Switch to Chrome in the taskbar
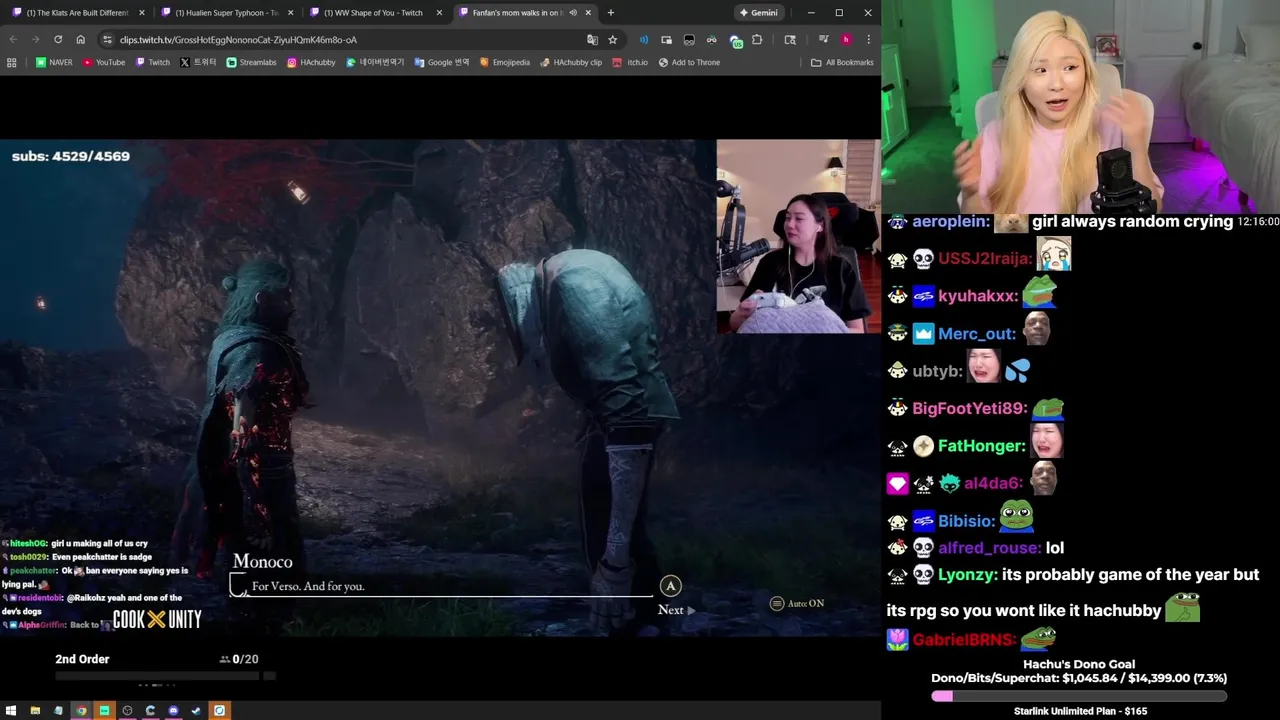Viewport: 1280px width, 720px height. [x=81, y=711]
